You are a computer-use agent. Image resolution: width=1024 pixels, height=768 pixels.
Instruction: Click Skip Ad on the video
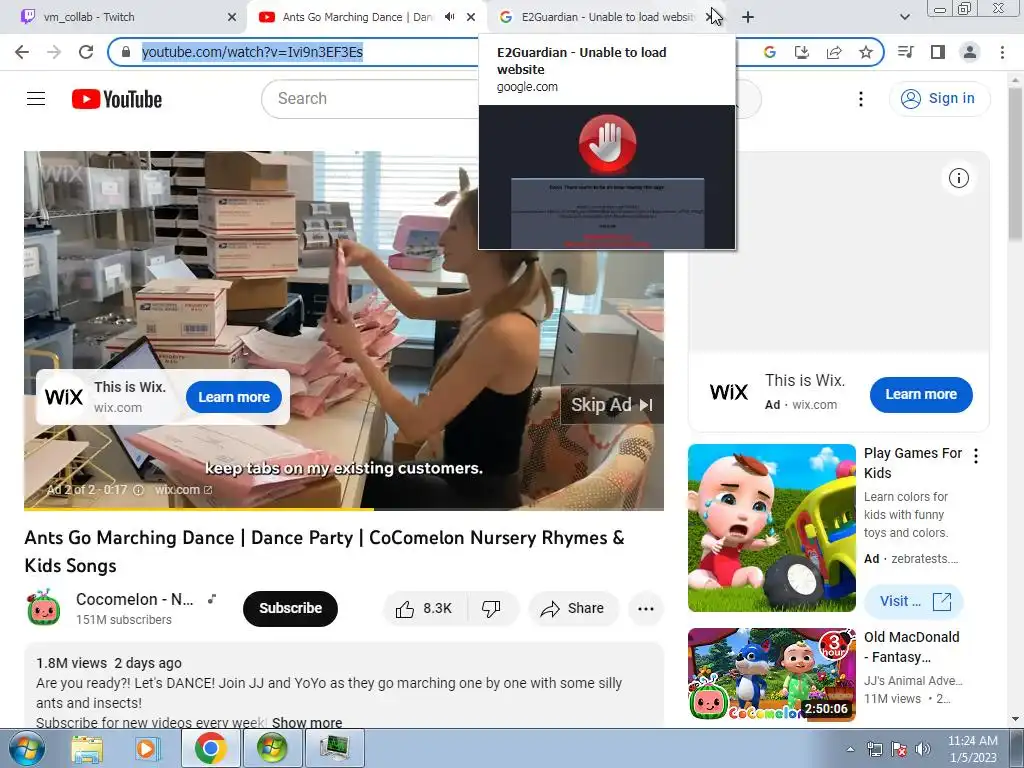612,405
